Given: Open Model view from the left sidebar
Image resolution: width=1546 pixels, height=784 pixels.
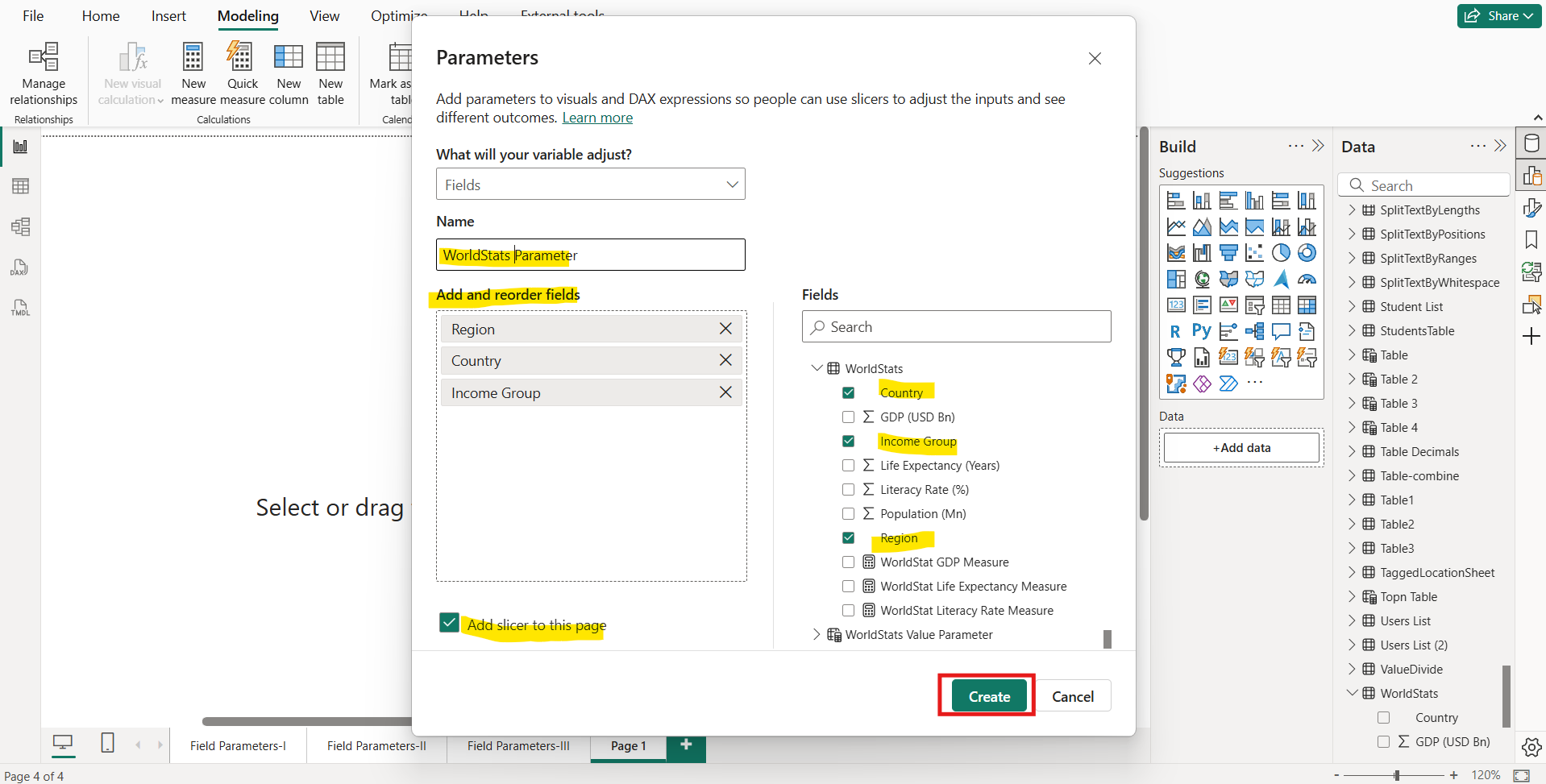Looking at the screenshot, I should coord(20,226).
